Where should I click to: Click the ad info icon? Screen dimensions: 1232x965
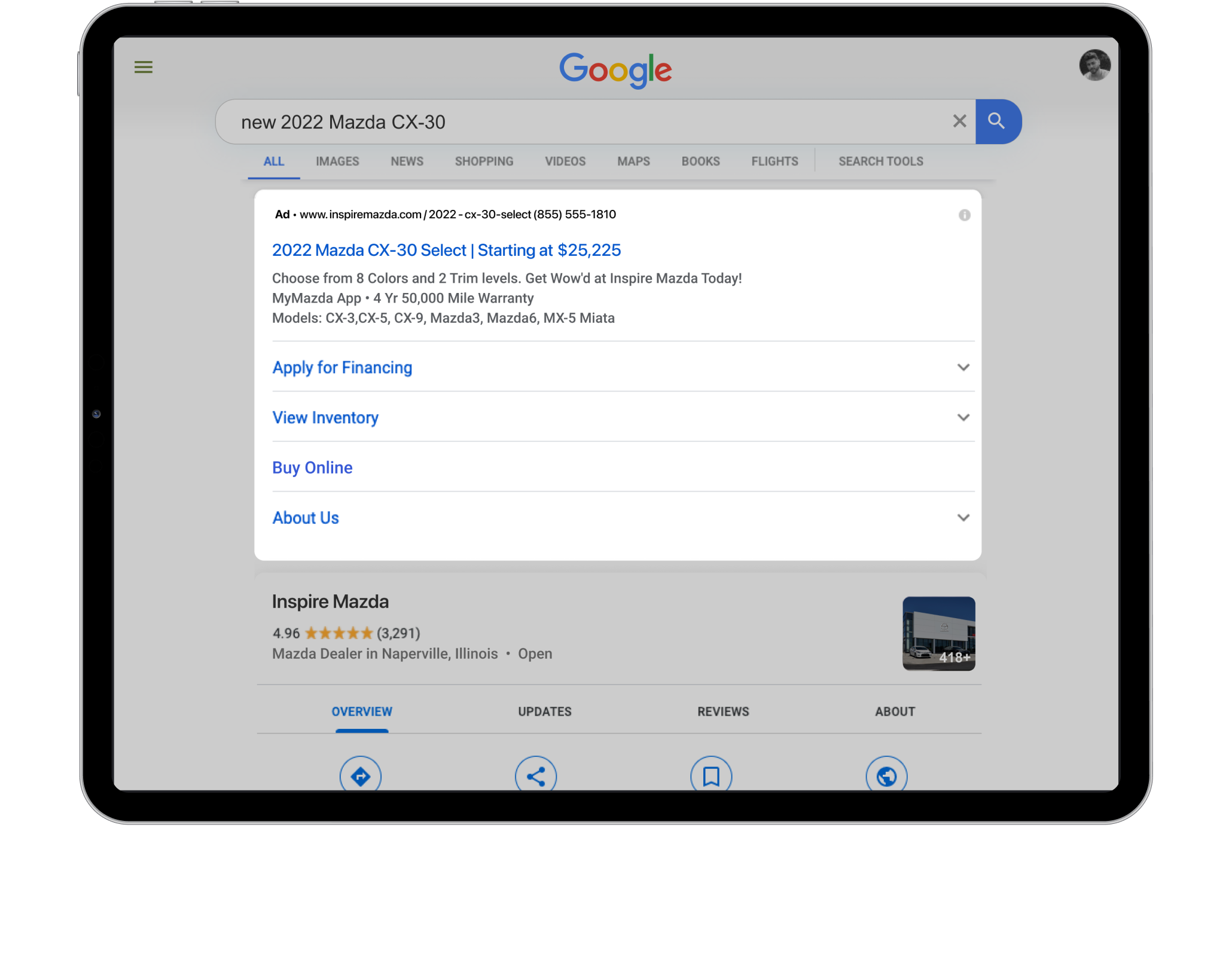pyautogui.click(x=964, y=215)
